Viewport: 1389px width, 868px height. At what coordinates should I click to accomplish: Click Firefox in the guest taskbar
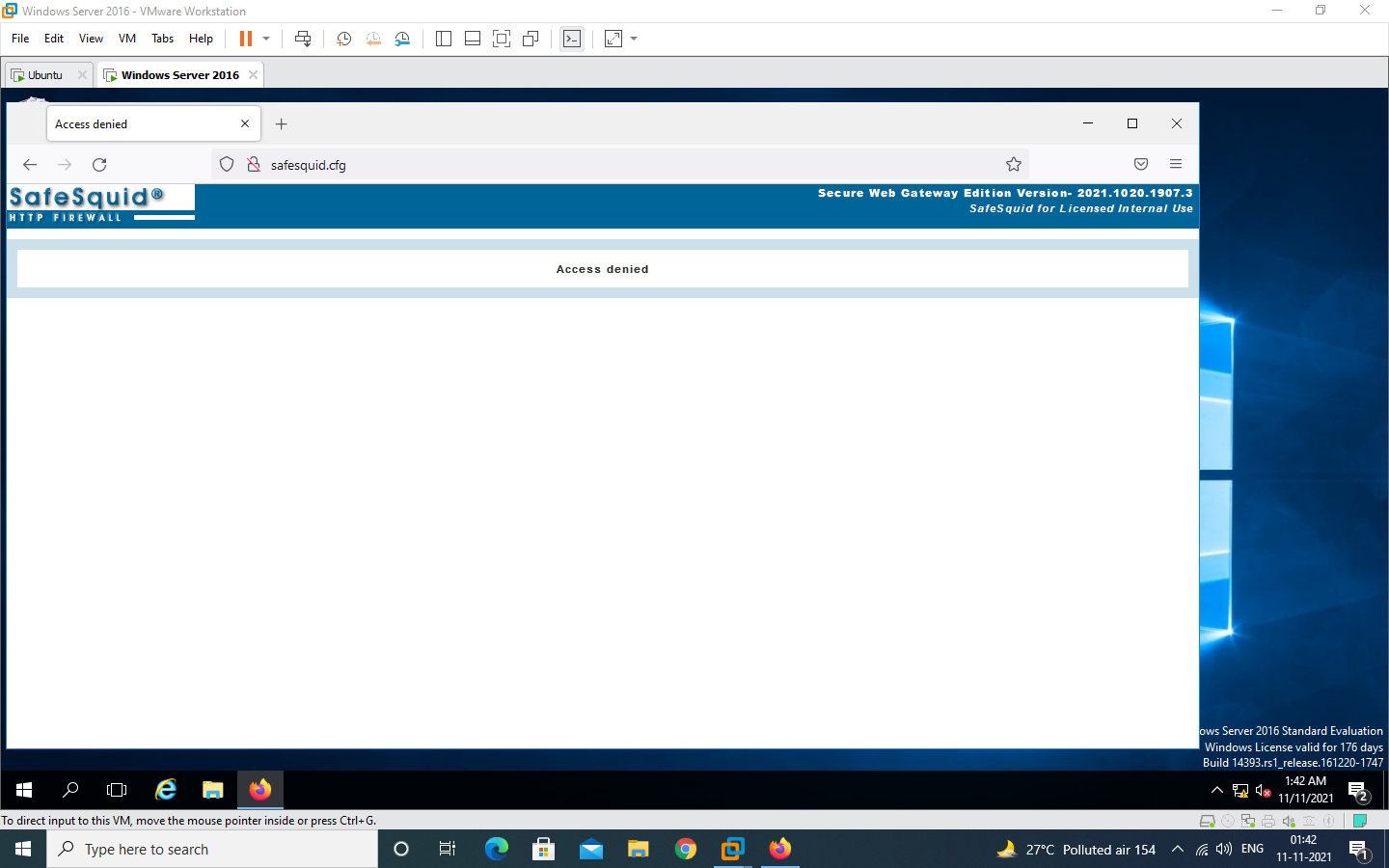click(x=260, y=790)
